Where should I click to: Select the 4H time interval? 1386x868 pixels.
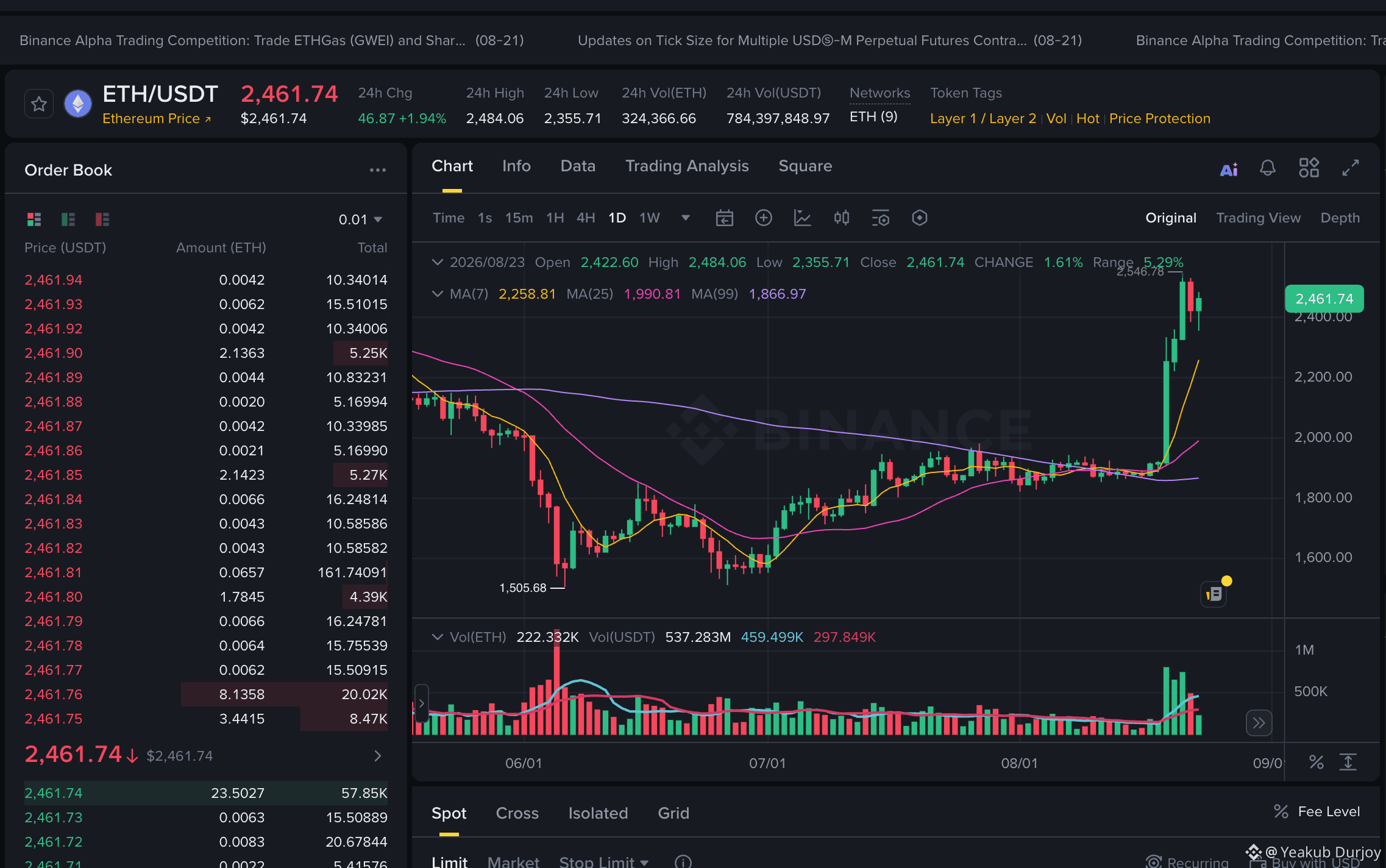tap(586, 218)
